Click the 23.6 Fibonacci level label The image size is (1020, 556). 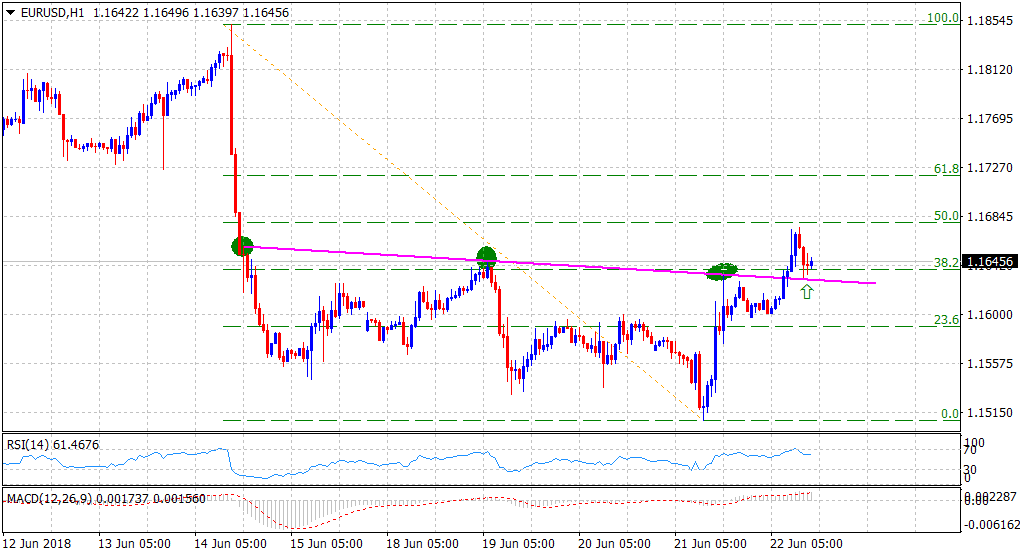point(945,320)
